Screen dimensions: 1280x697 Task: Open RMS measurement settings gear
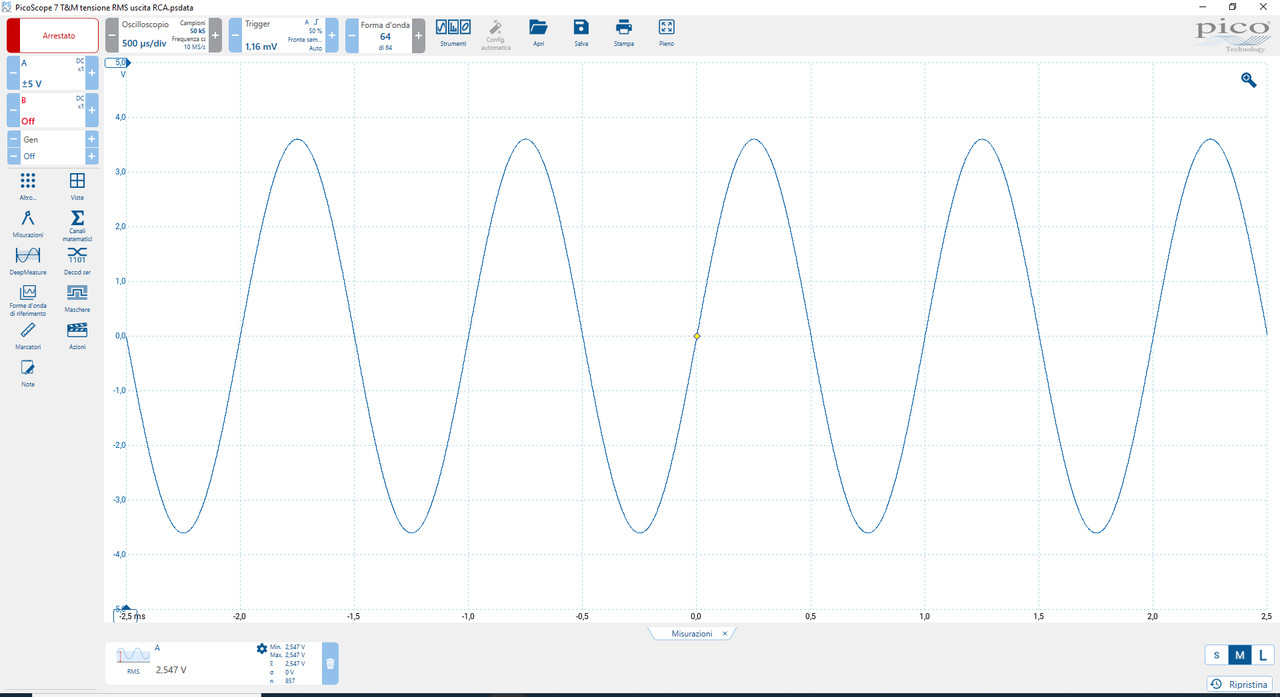point(262,649)
